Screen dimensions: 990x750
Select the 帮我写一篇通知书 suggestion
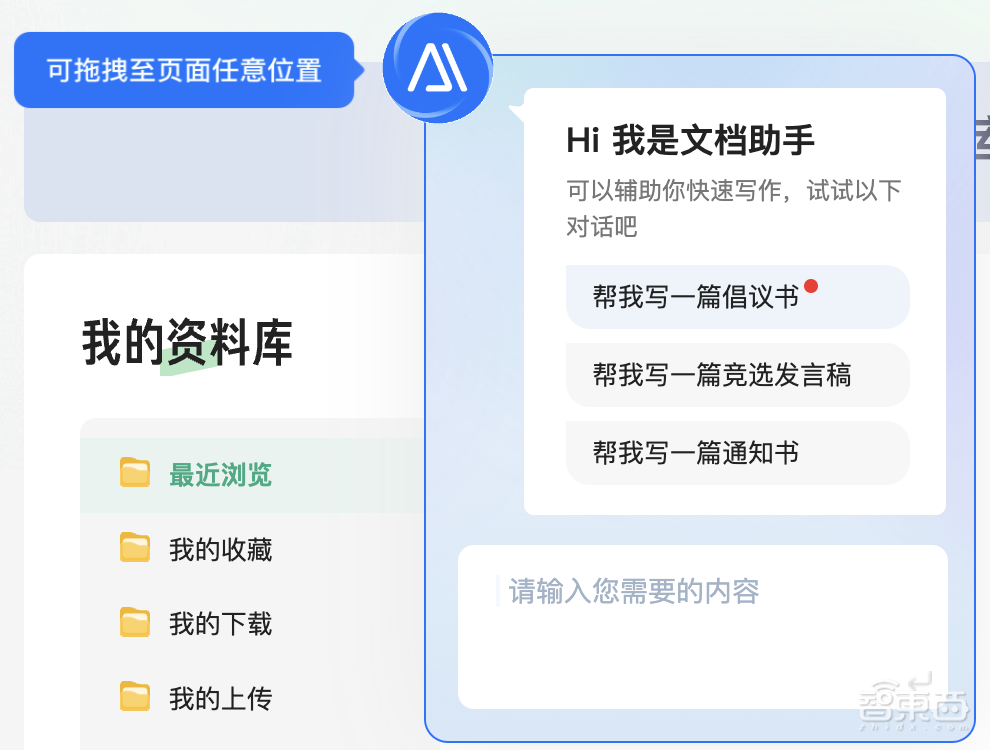point(737,453)
